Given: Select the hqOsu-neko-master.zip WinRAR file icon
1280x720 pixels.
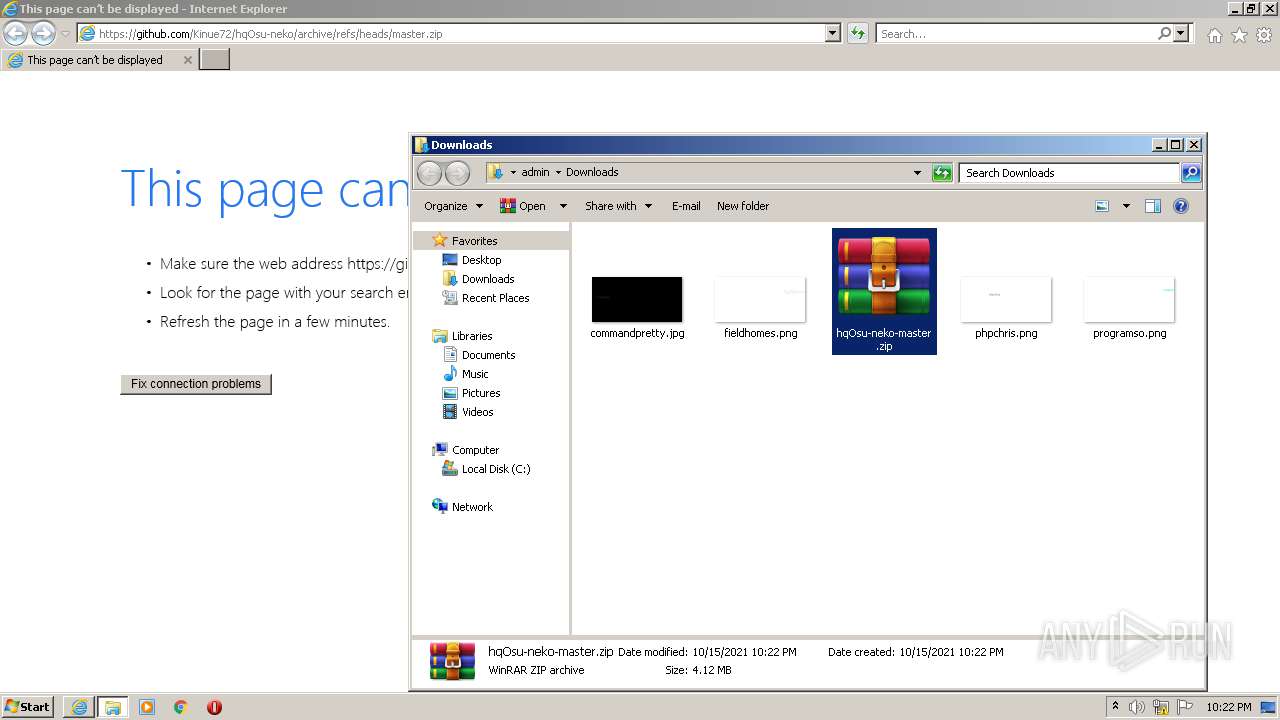Looking at the screenshot, I should 884,291.
